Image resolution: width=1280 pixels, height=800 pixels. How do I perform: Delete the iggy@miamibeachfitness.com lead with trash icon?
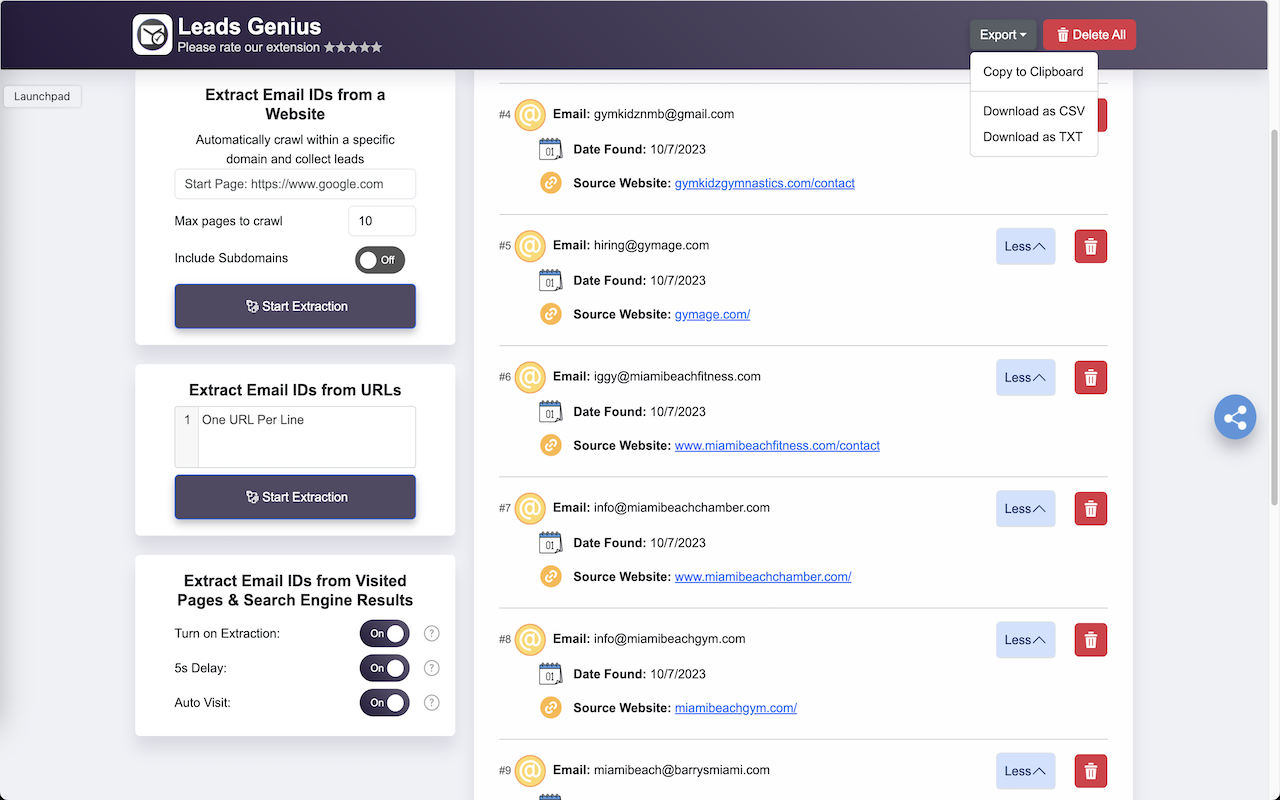[1091, 377]
